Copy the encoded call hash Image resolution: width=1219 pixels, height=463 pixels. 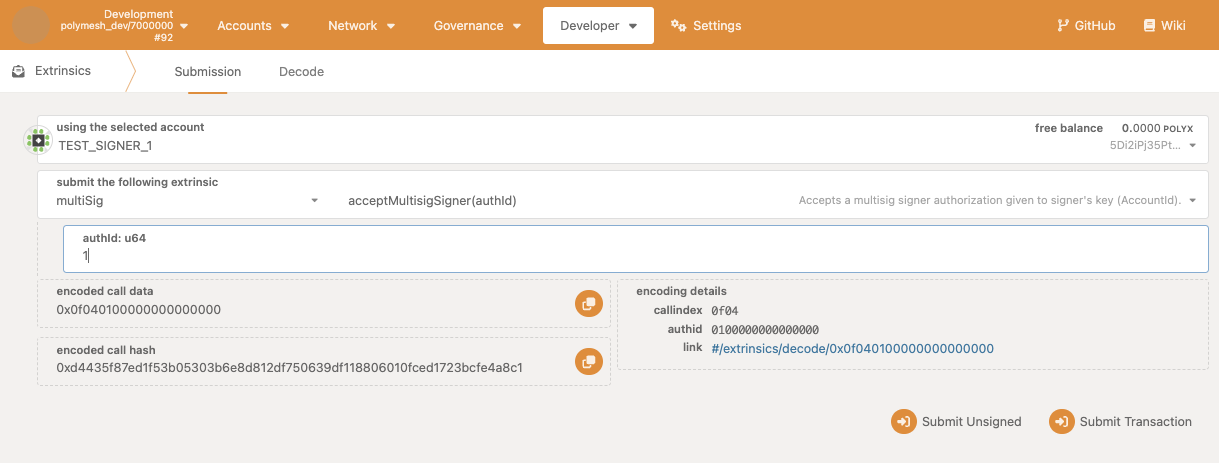[x=588, y=361]
